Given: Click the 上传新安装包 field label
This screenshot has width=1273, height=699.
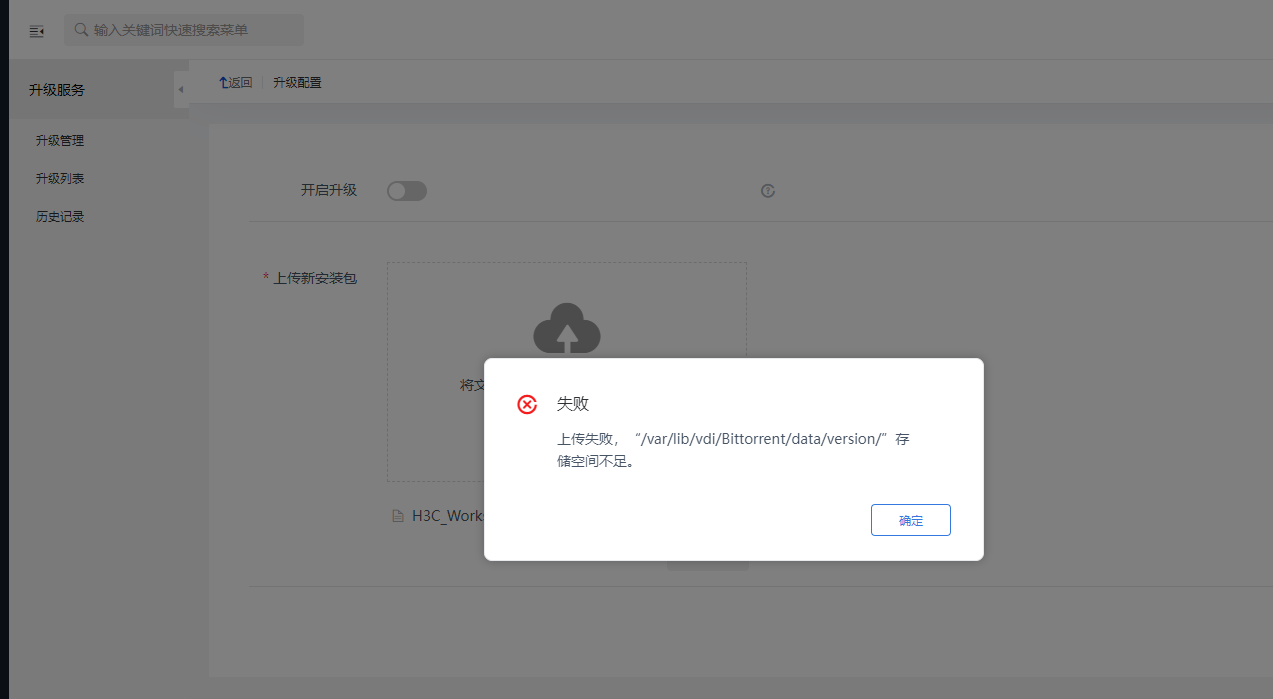Looking at the screenshot, I should tap(315, 278).
